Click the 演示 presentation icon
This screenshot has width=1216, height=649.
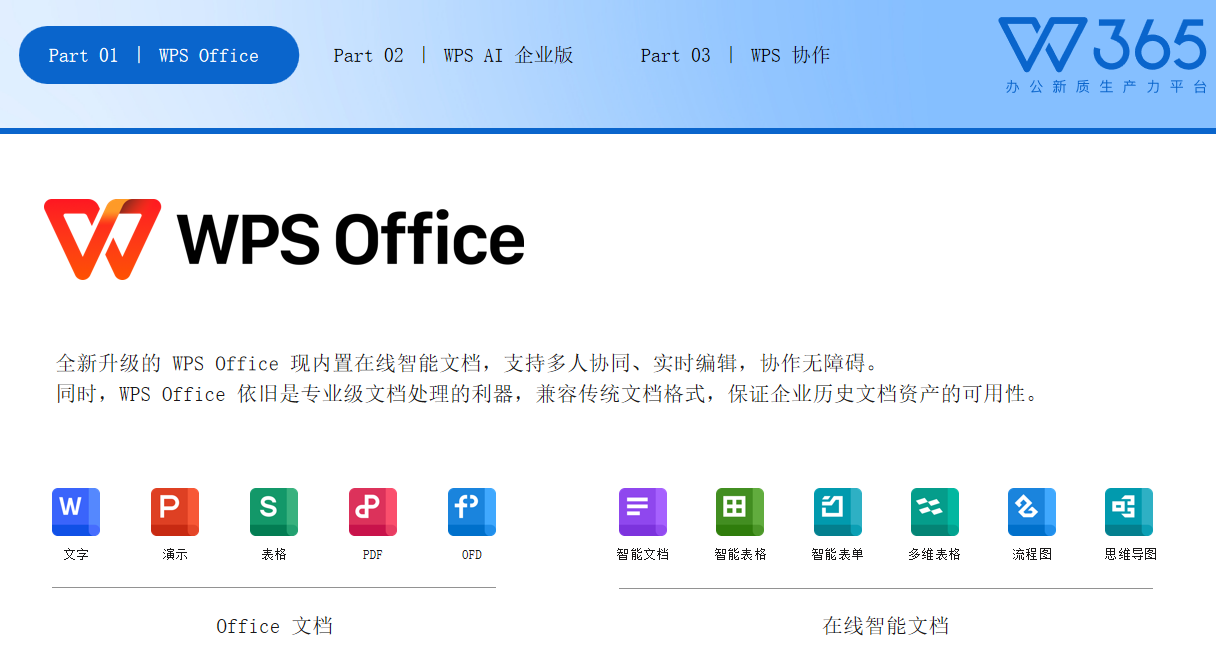click(175, 512)
